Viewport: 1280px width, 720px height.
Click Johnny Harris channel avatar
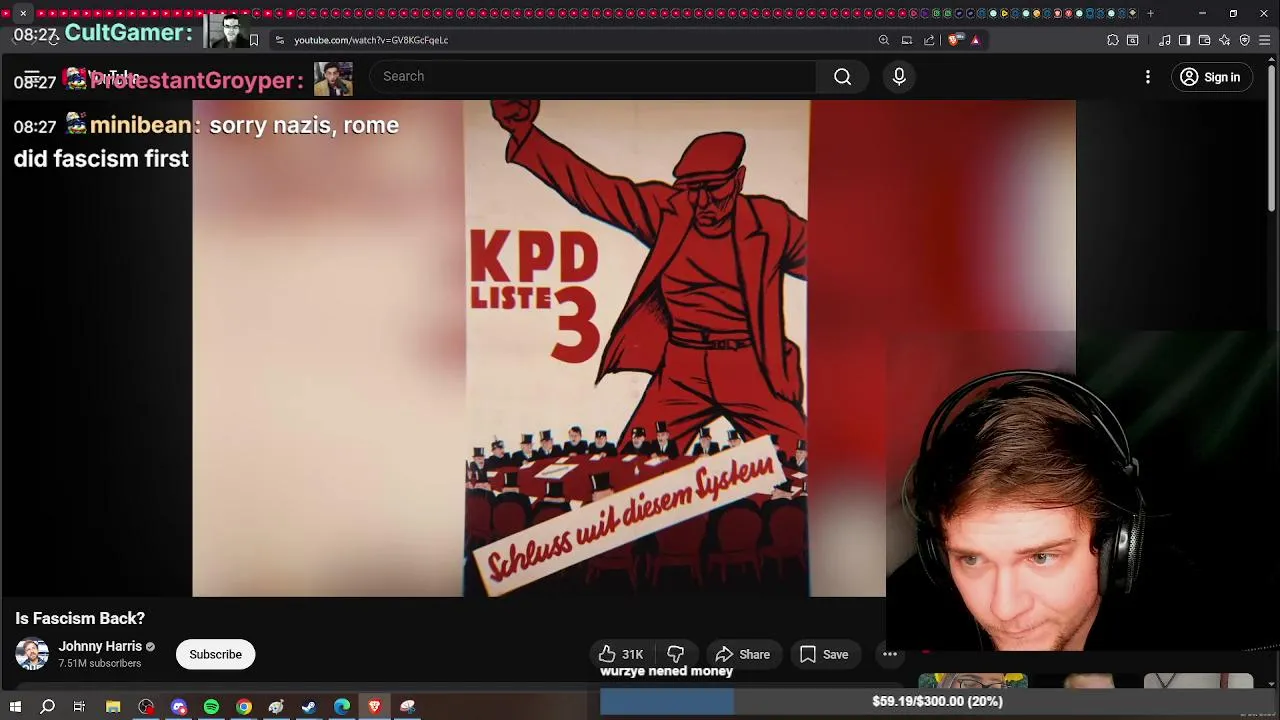32,654
